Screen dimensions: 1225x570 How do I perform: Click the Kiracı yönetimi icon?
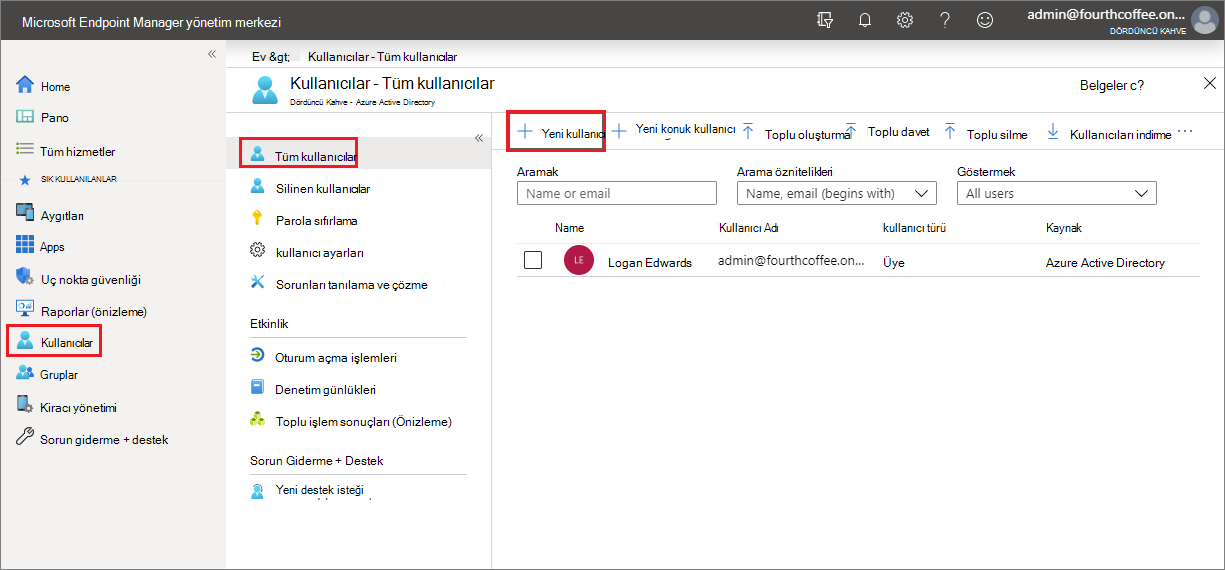coord(26,406)
